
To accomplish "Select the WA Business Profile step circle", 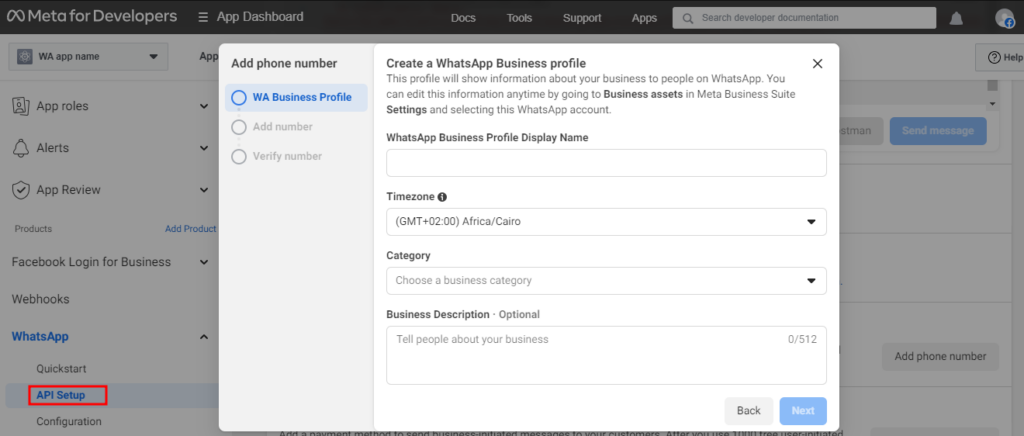I will tap(239, 98).
